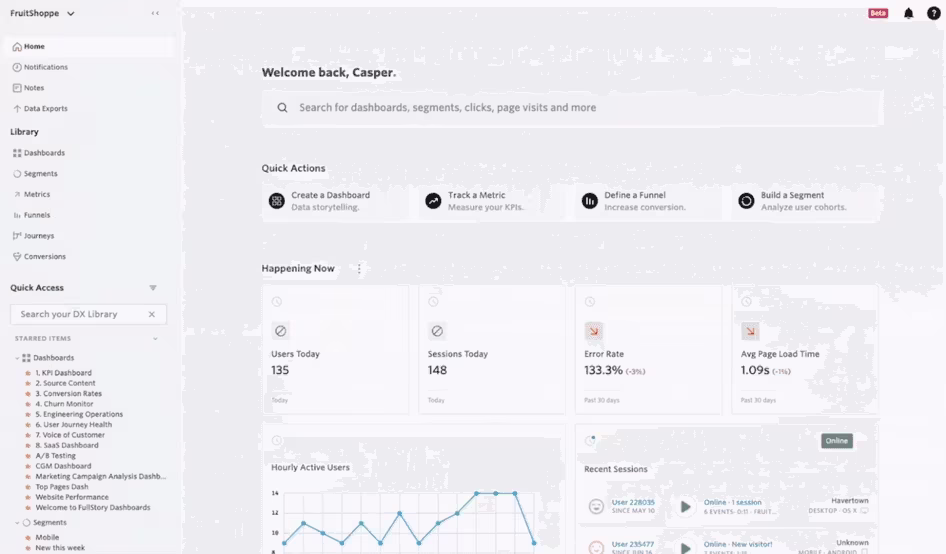Collapse the sidebar with double-chevron icon
This screenshot has width=946, height=554.
tap(155, 13)
